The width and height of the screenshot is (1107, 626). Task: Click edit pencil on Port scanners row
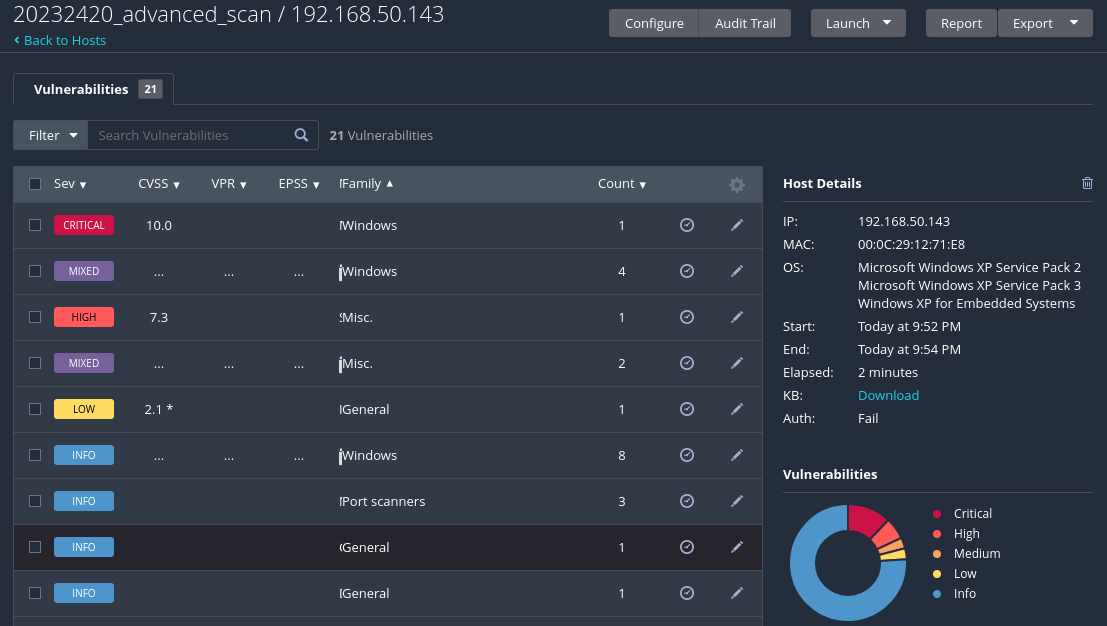[736, 500]
